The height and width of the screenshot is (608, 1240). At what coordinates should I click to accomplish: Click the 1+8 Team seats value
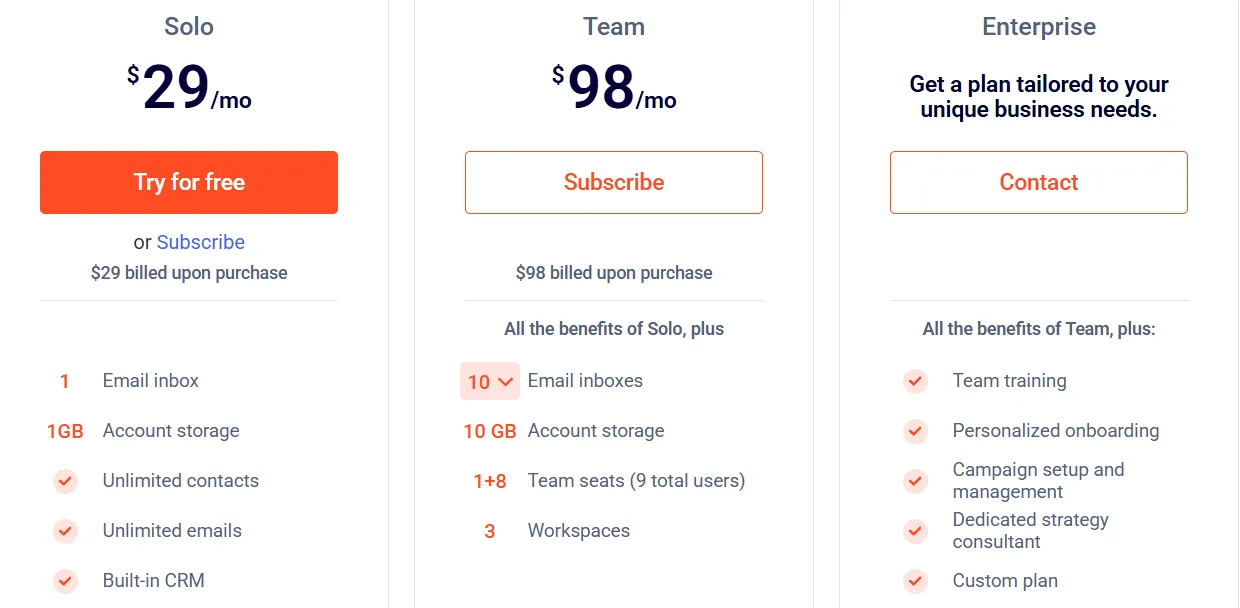pyautogui.click(x=490, y=481)
